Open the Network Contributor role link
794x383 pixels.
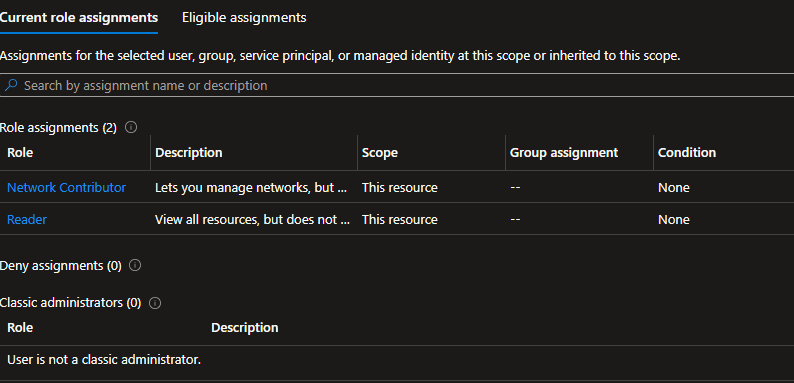coord(66,187)
